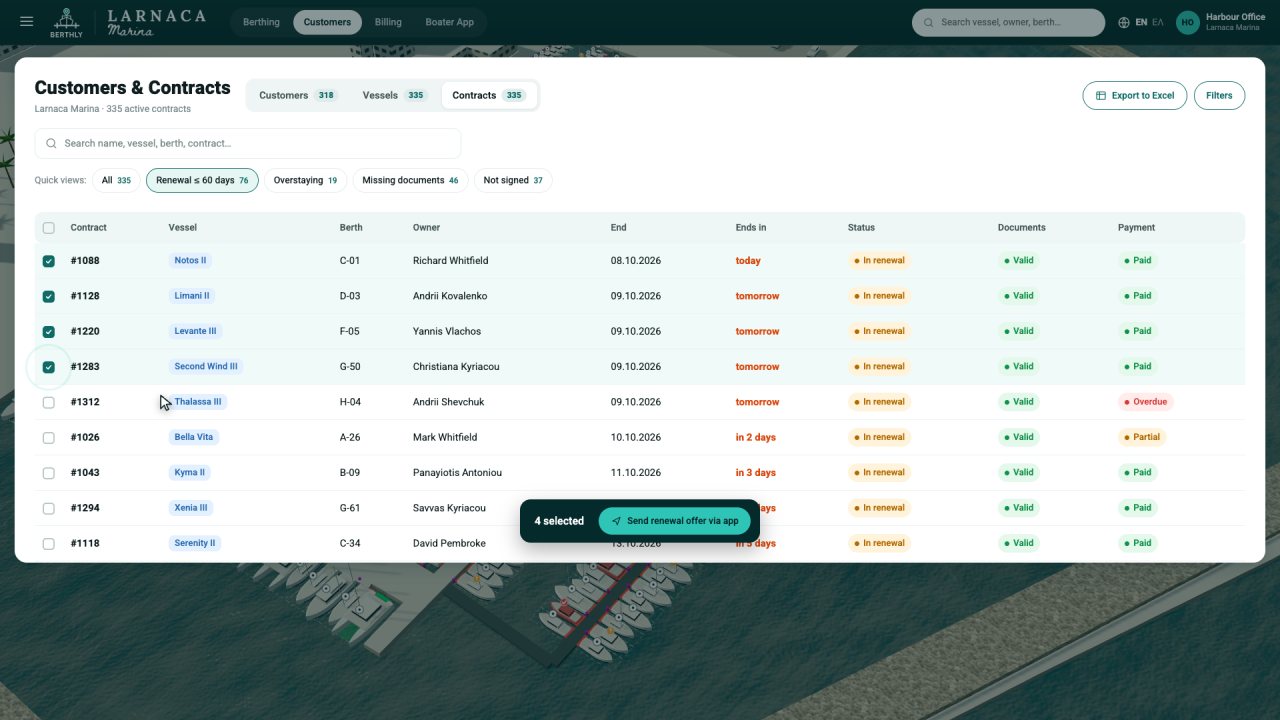This screenshot has width=1280, height=720.
Task: Go to the Billing section
Action: click(388, 22)
